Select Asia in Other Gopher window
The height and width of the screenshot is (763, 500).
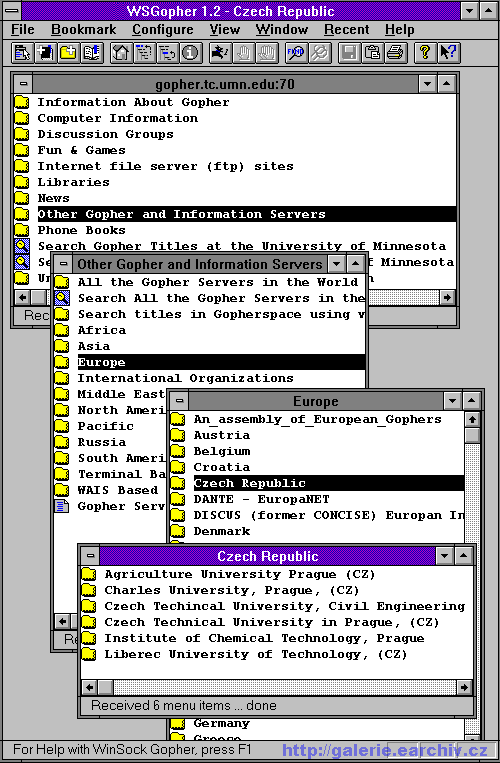pyautogui.click(x=94, y=346)
